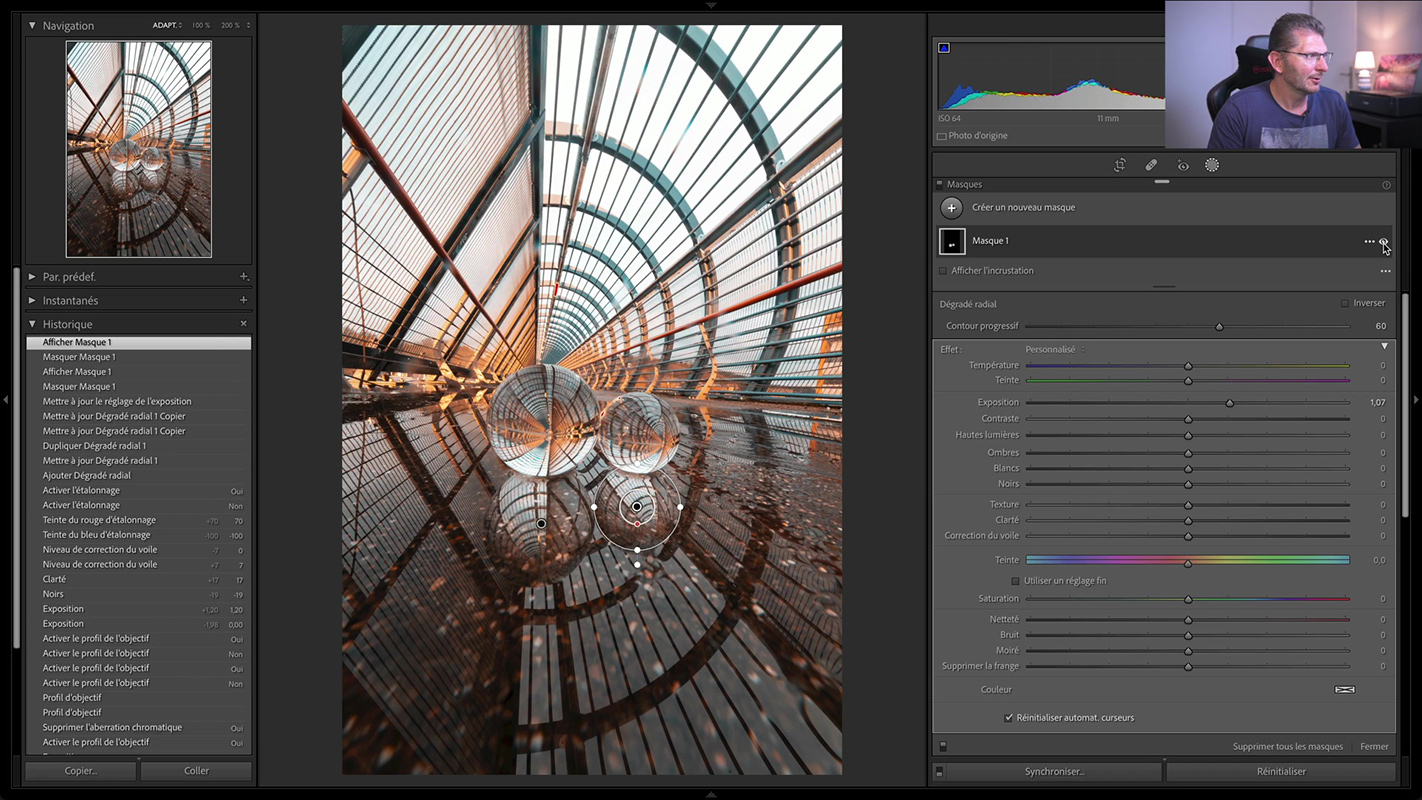Open the Effet Personnalisé dropdown
The image size is (1422, 800).
[1054, 349]
